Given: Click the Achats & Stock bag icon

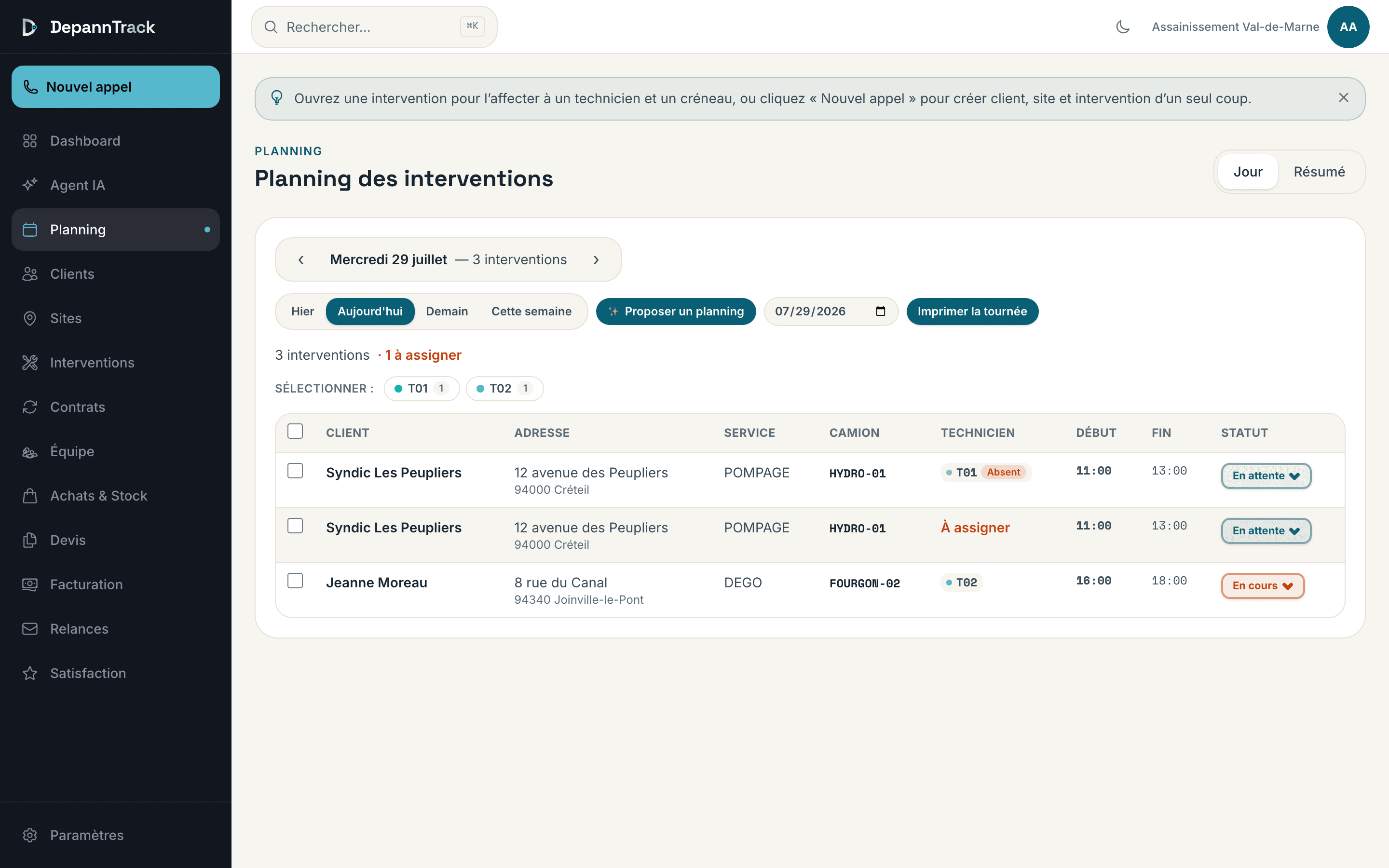Looking at the screenshot, I should [30, 496].
